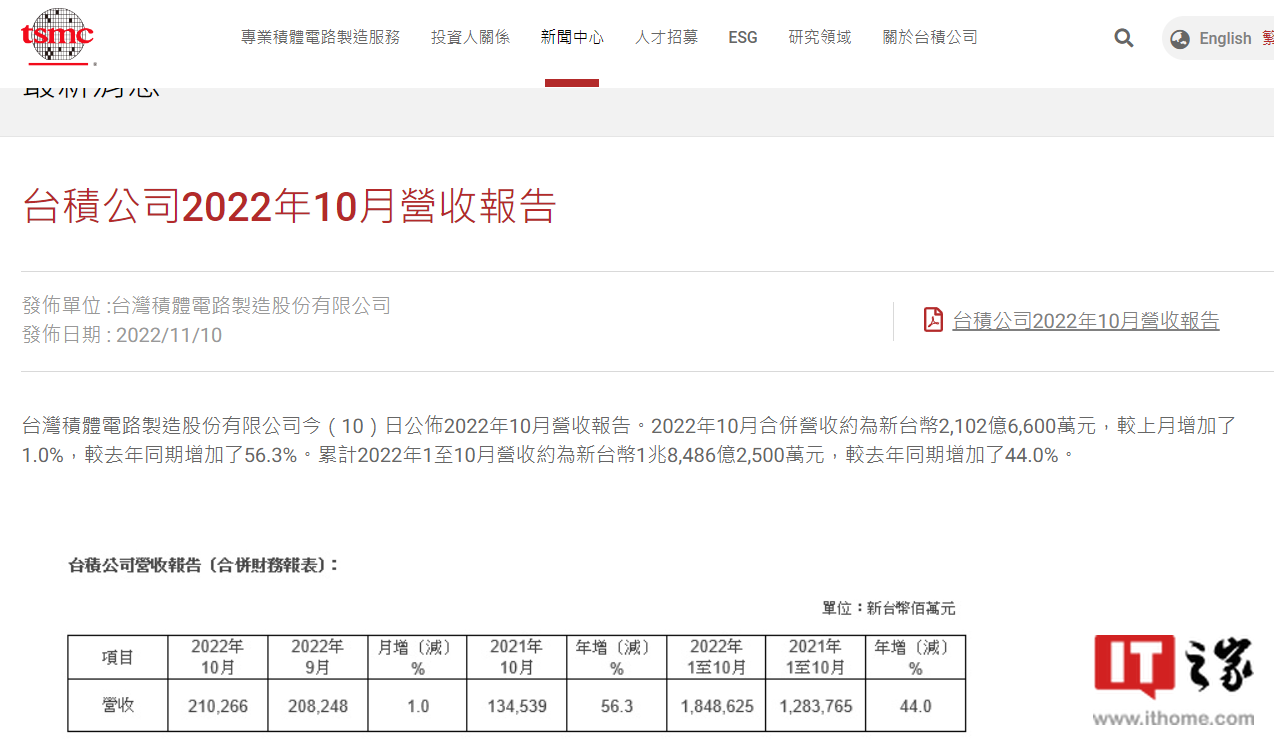Open the 關於台積公司 menu

930,38
